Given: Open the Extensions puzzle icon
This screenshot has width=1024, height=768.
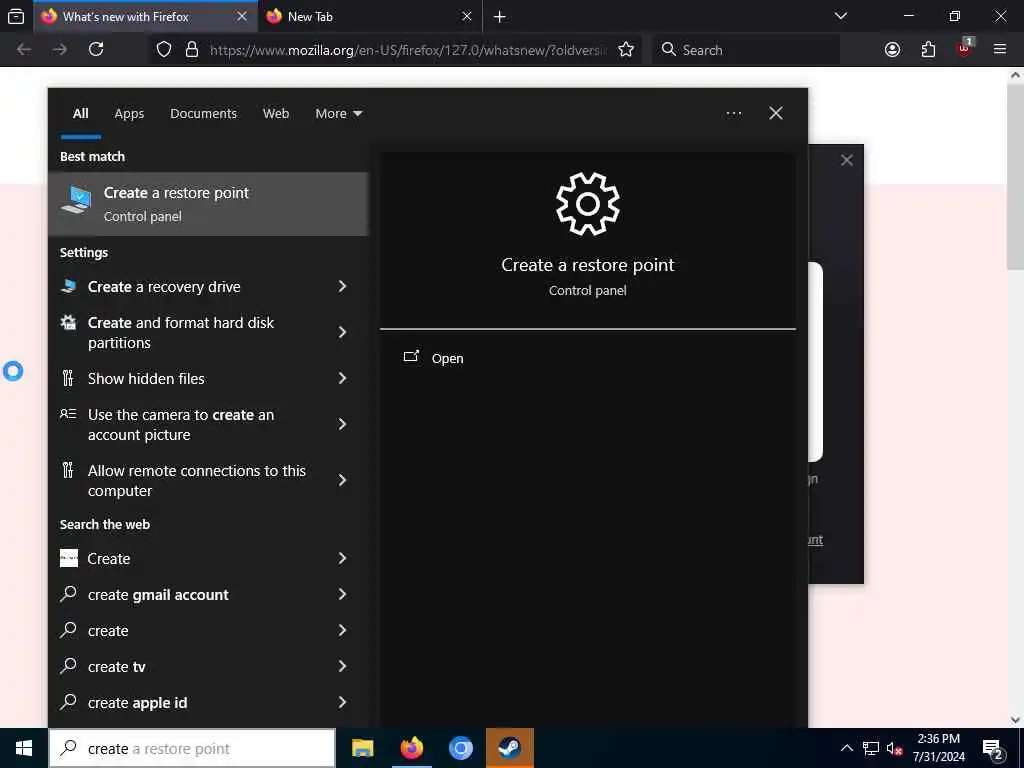Looking at the screenshot, I should pos(928,50).
